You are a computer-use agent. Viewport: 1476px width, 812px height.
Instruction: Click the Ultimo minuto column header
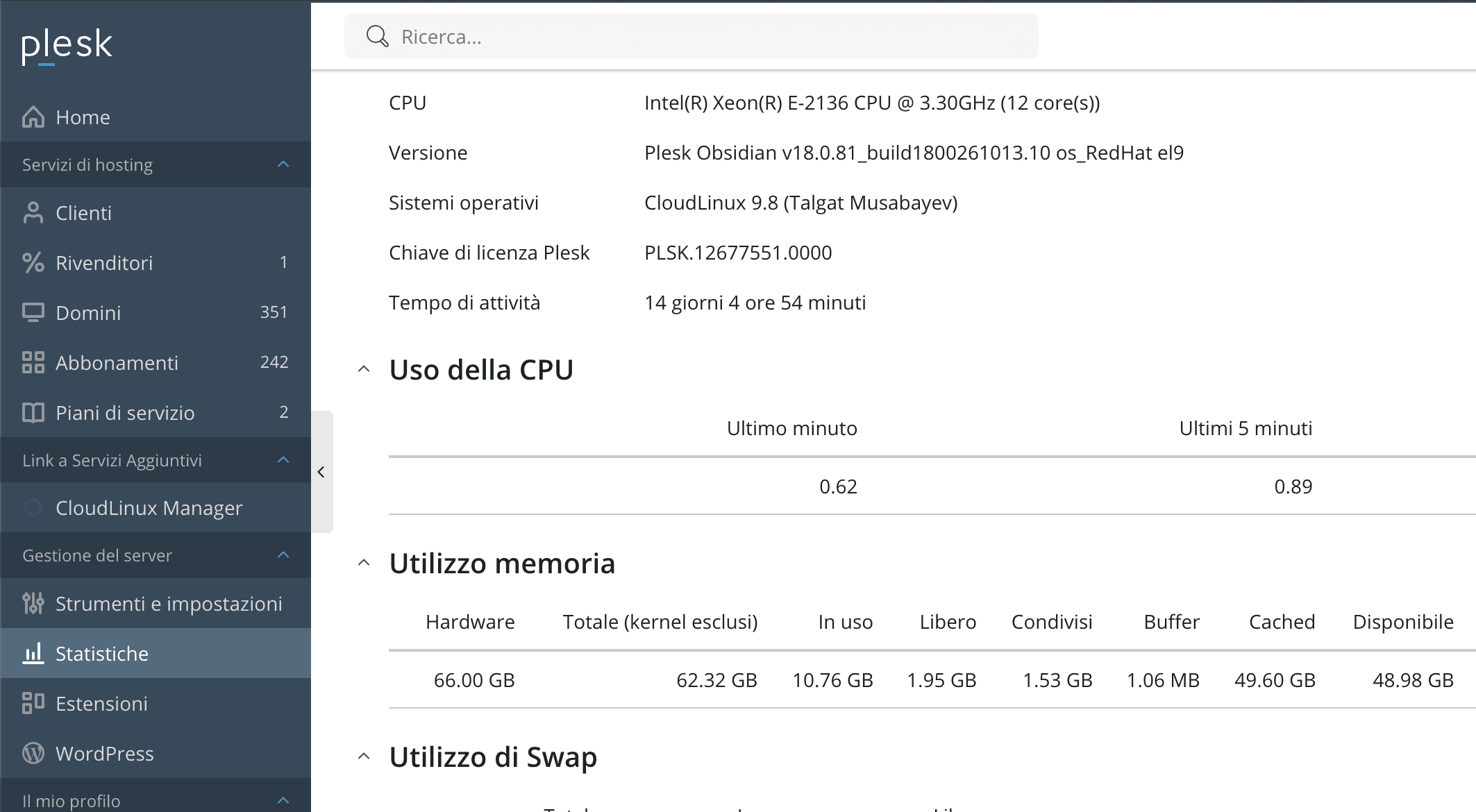click(x=792, y=428)
